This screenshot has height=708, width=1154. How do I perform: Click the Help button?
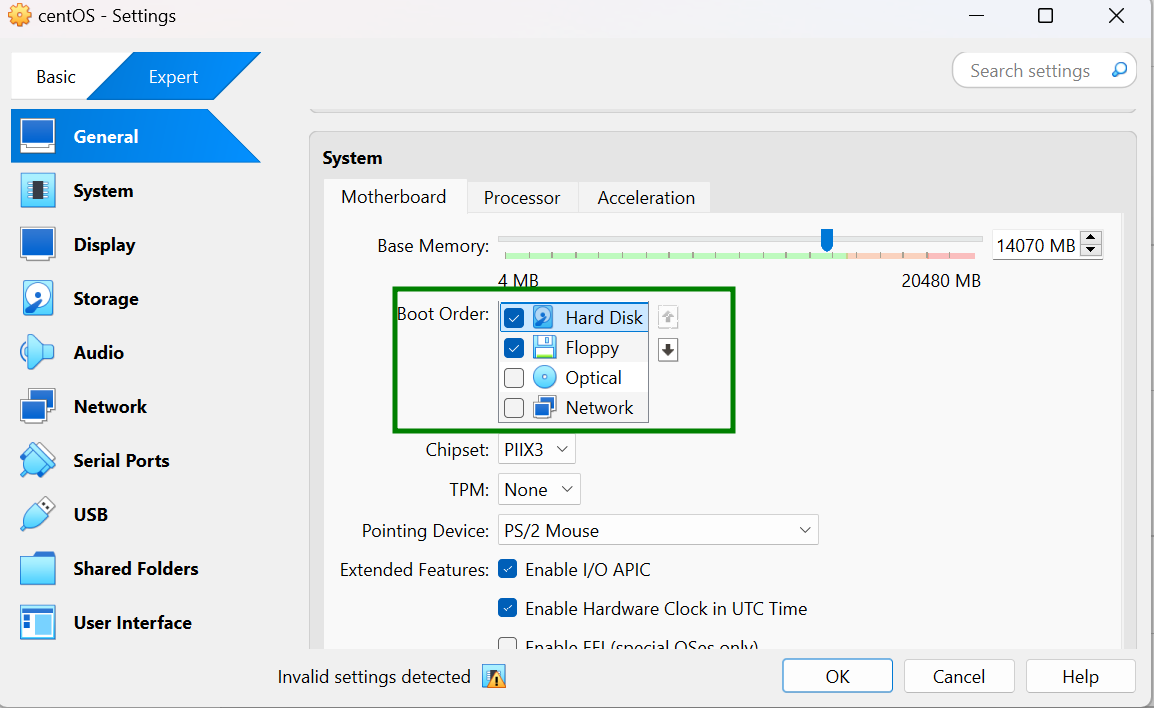1080,676
